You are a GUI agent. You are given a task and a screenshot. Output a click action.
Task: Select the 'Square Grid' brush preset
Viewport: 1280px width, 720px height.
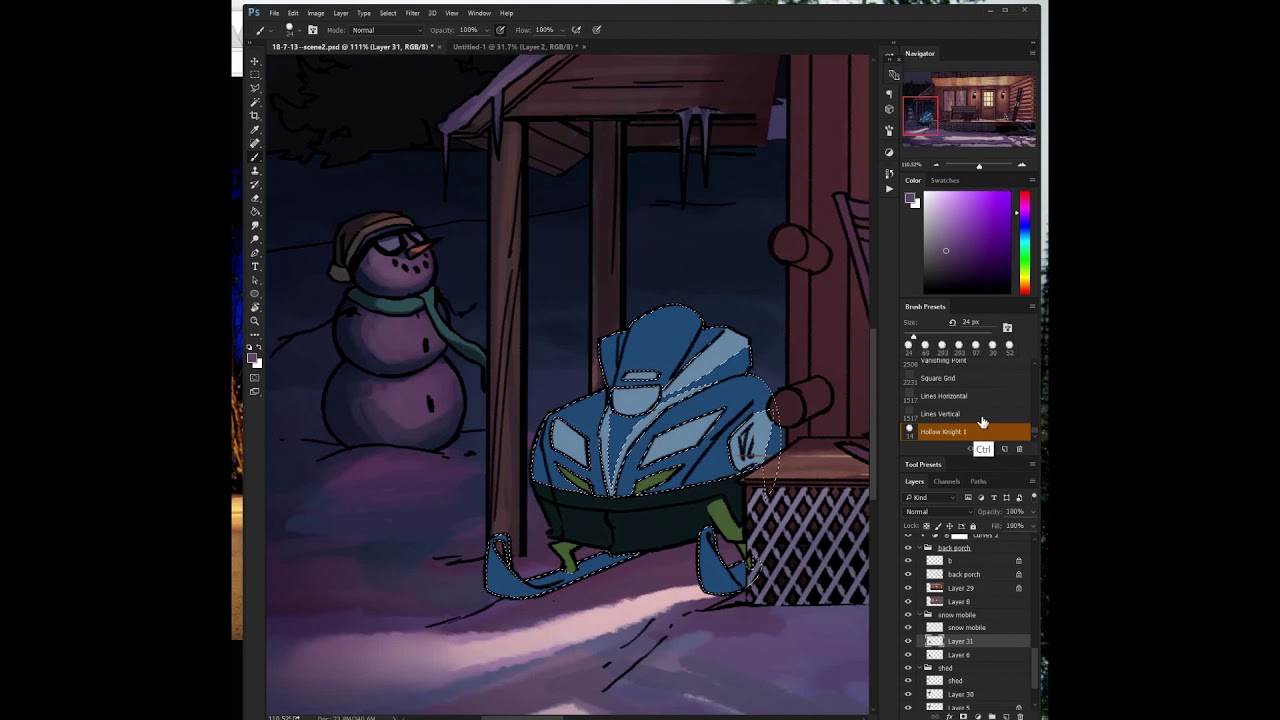pyautogui.click(x=938, y=378)
